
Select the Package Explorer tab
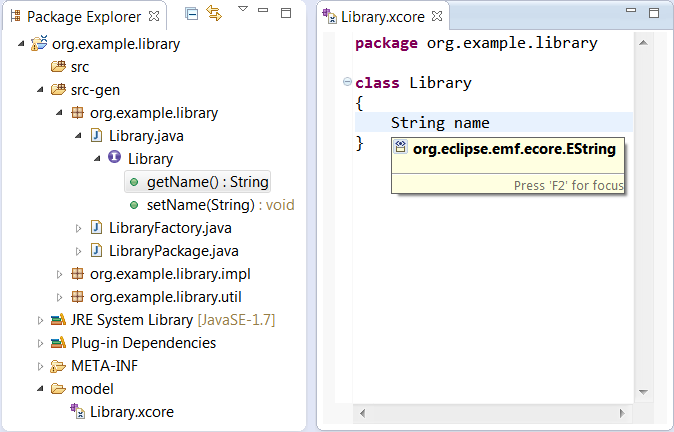[x=82, y=16]
